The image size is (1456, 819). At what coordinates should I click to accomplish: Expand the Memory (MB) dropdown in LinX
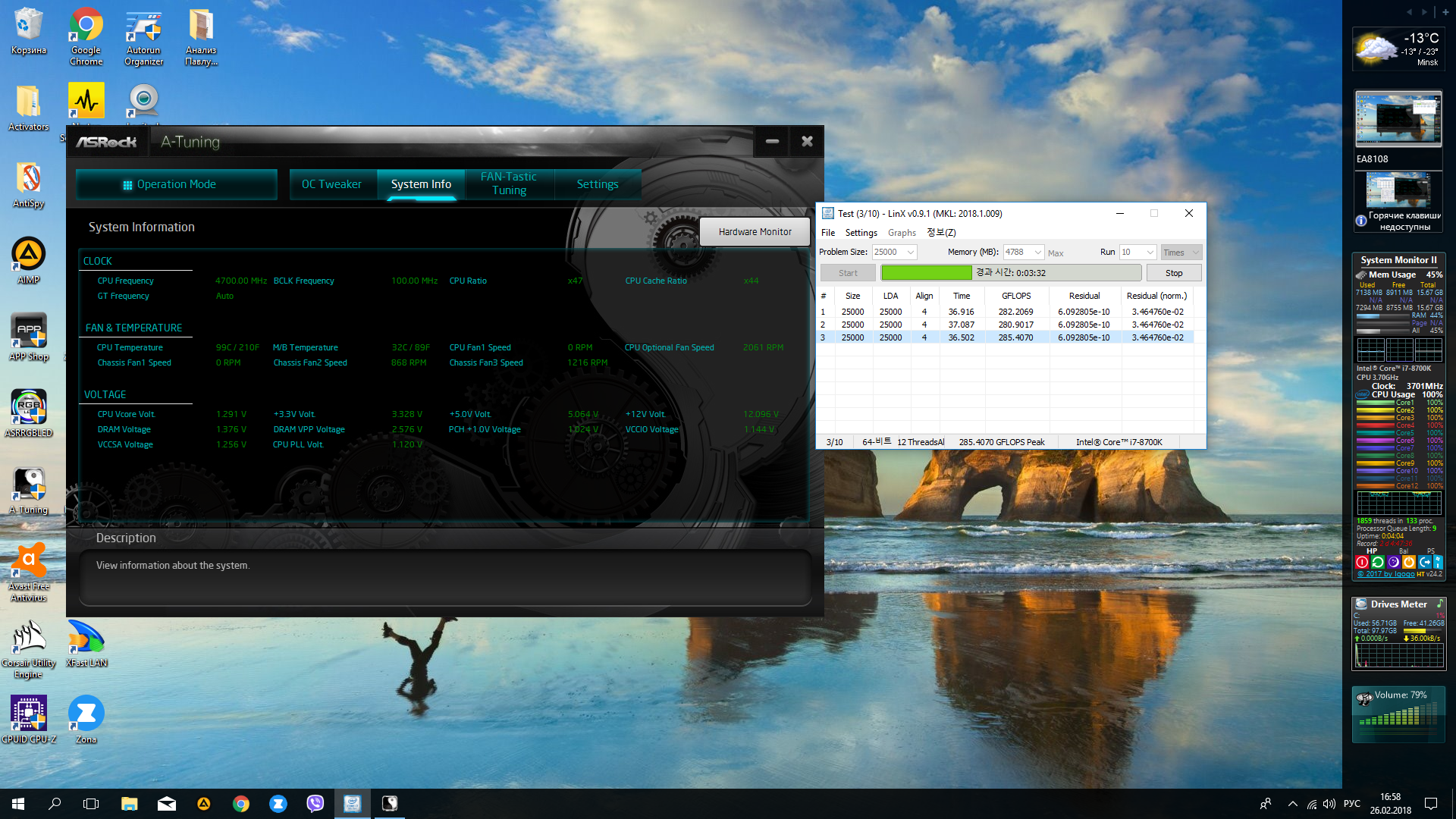1037,253
